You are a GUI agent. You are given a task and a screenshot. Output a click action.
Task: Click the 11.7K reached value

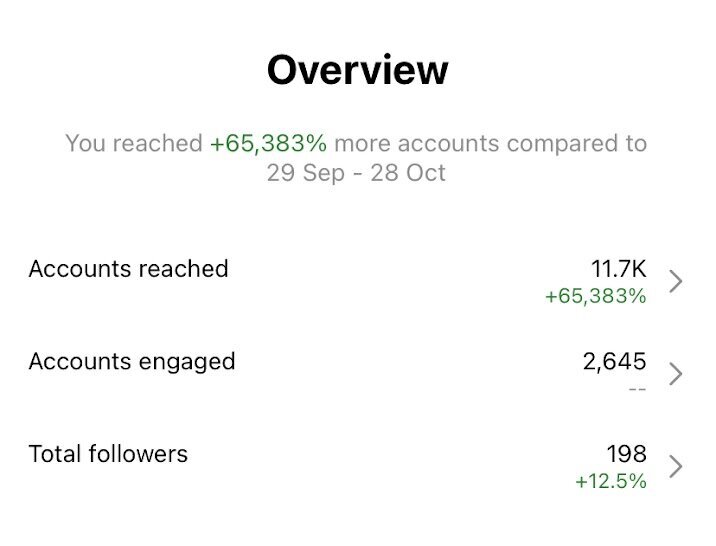tap(619, 268)
